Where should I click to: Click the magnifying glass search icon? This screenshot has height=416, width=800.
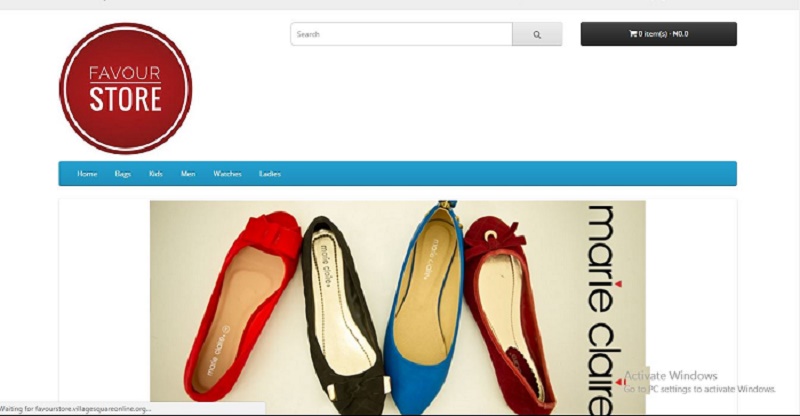537,34
